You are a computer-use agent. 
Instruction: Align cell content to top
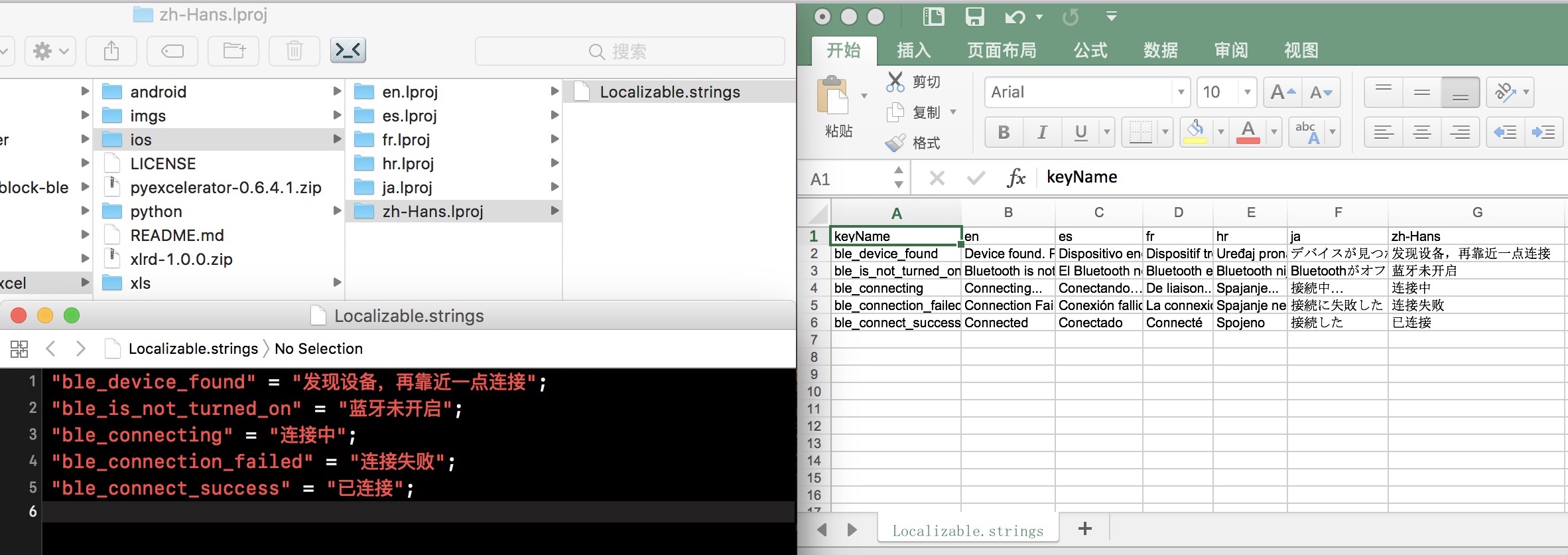point(1384,92)
